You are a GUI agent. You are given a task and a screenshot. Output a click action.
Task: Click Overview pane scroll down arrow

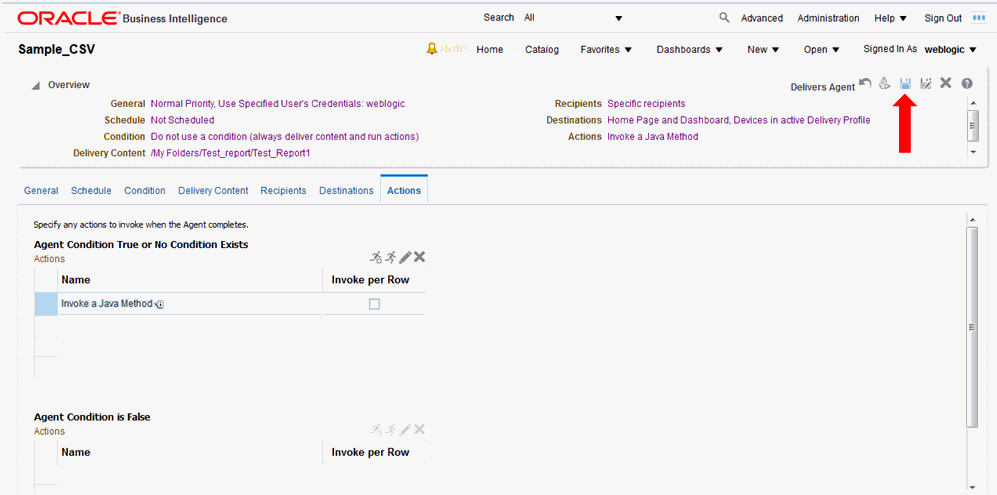pos(972,152)
